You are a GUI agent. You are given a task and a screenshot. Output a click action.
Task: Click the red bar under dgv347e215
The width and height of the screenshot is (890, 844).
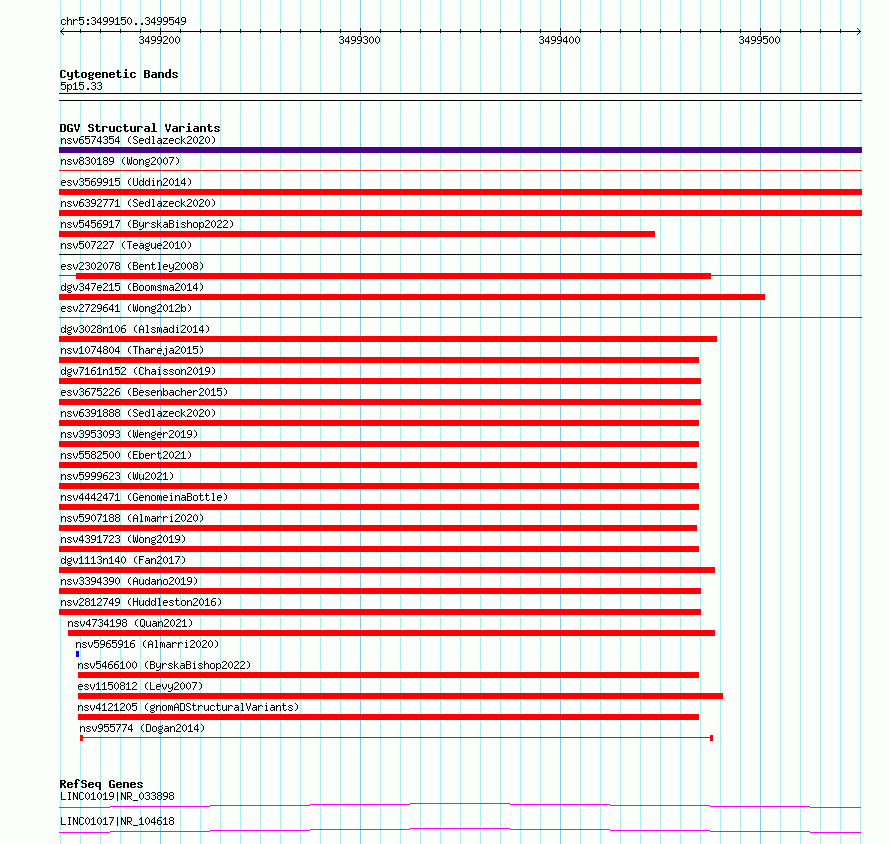click(412, 297)
